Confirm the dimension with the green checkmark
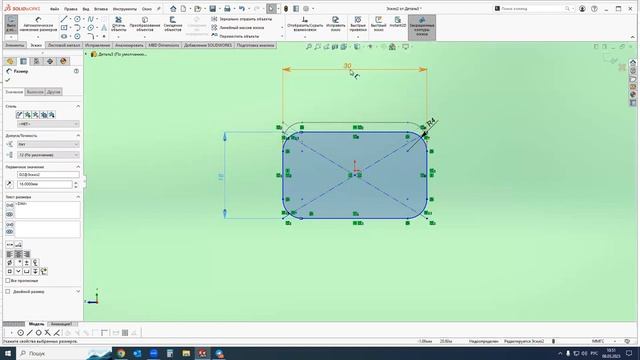Image resolution: width=640 pixels, height=360 pixels. (8, 80)
